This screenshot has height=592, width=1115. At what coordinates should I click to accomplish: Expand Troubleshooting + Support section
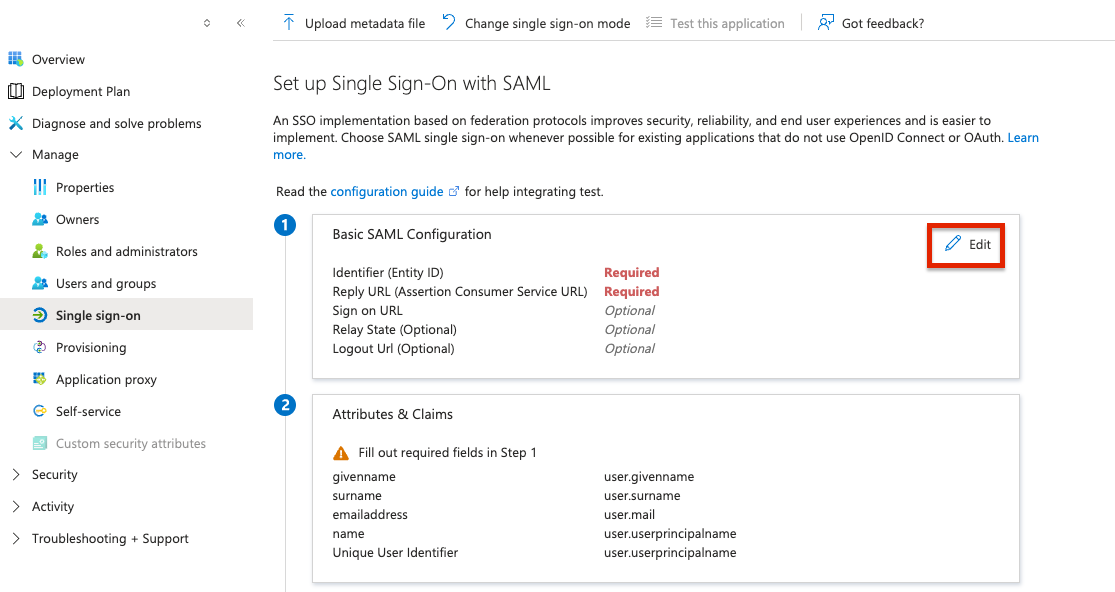pos(15,539)
